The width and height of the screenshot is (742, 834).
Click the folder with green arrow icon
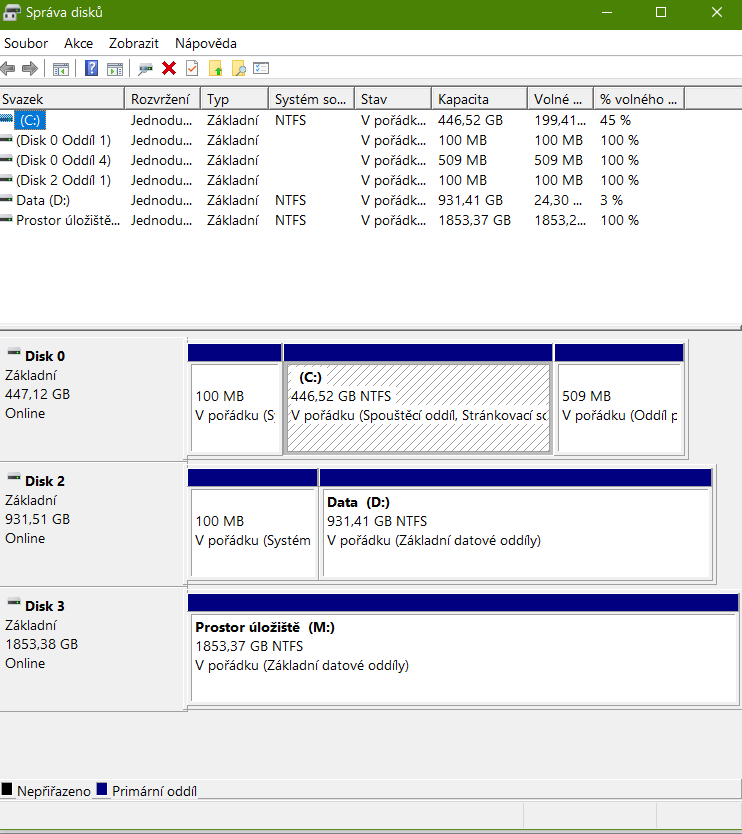(215, 68)
